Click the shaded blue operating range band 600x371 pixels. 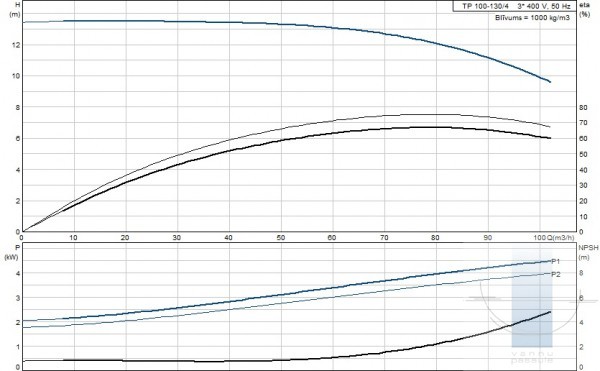(x=532, y=299)
